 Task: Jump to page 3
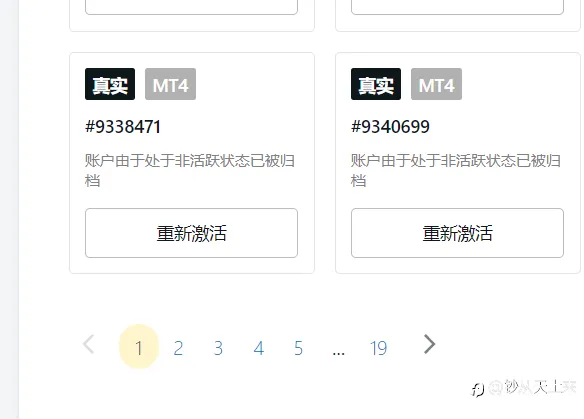coord(218,348)
